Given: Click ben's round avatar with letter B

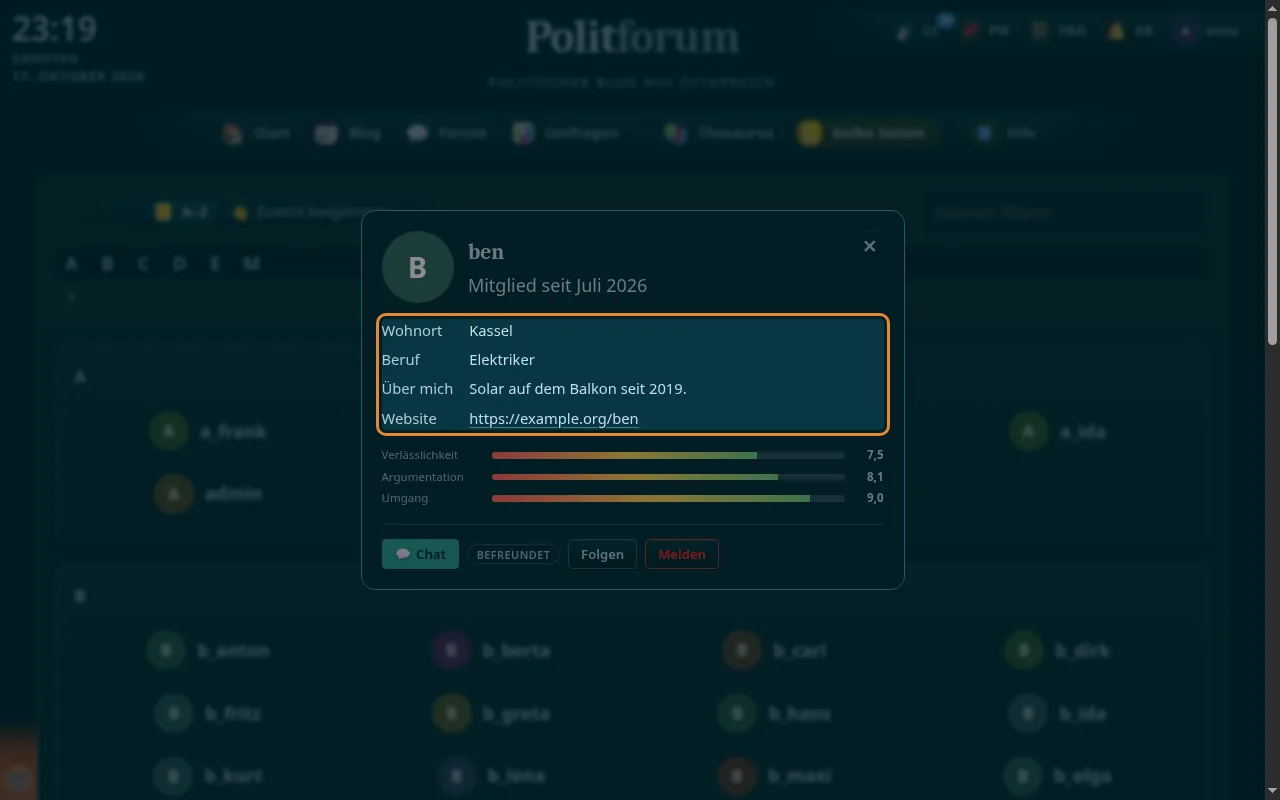Looking at the screenshot, I should click(x=418, y=267).
